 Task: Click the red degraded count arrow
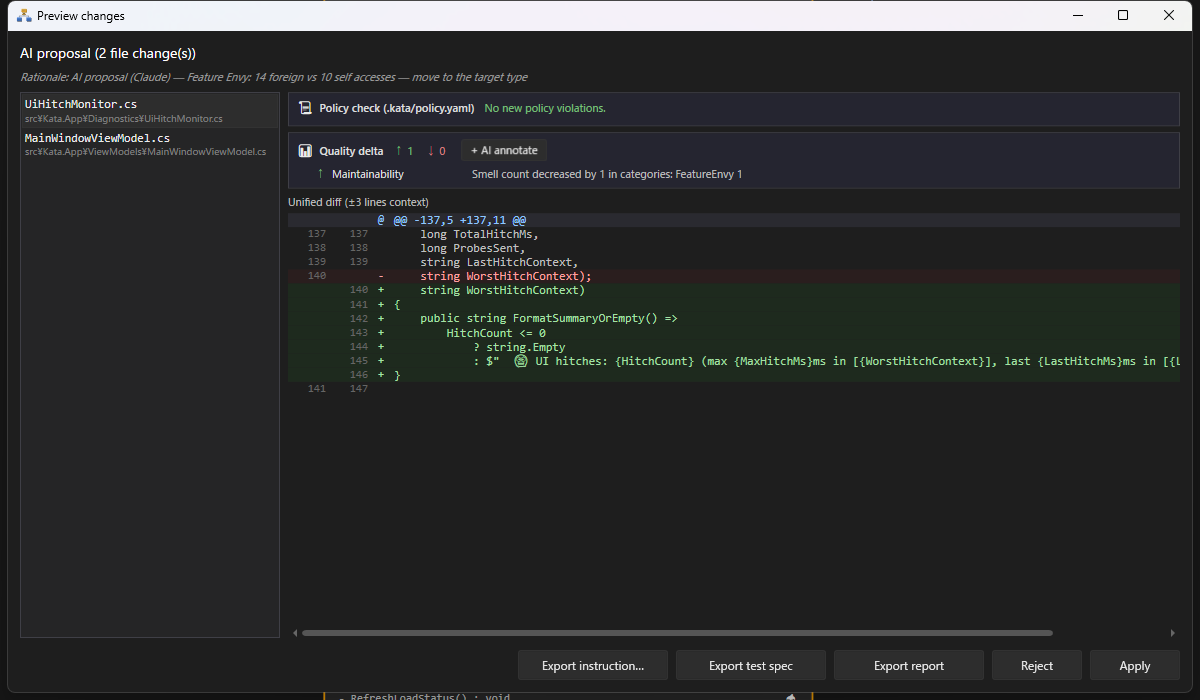(x=430, y=151)
